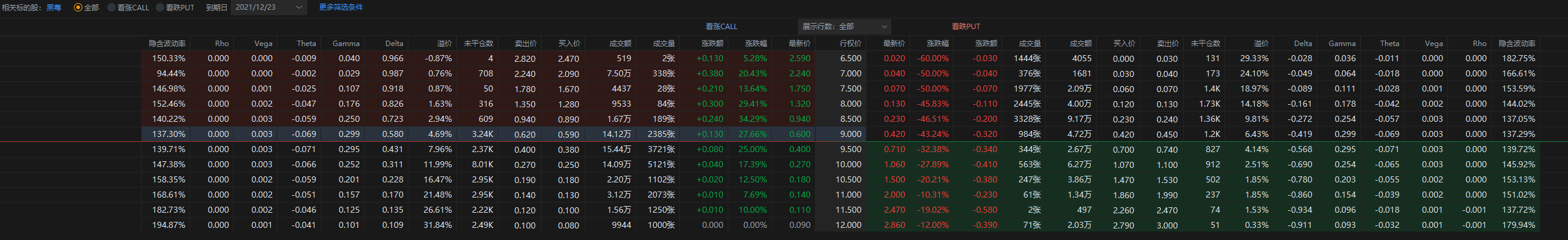Screen dimensions: 1568x240
Task: Select strike price 9.500 row
Action: [x=851, y=149]
